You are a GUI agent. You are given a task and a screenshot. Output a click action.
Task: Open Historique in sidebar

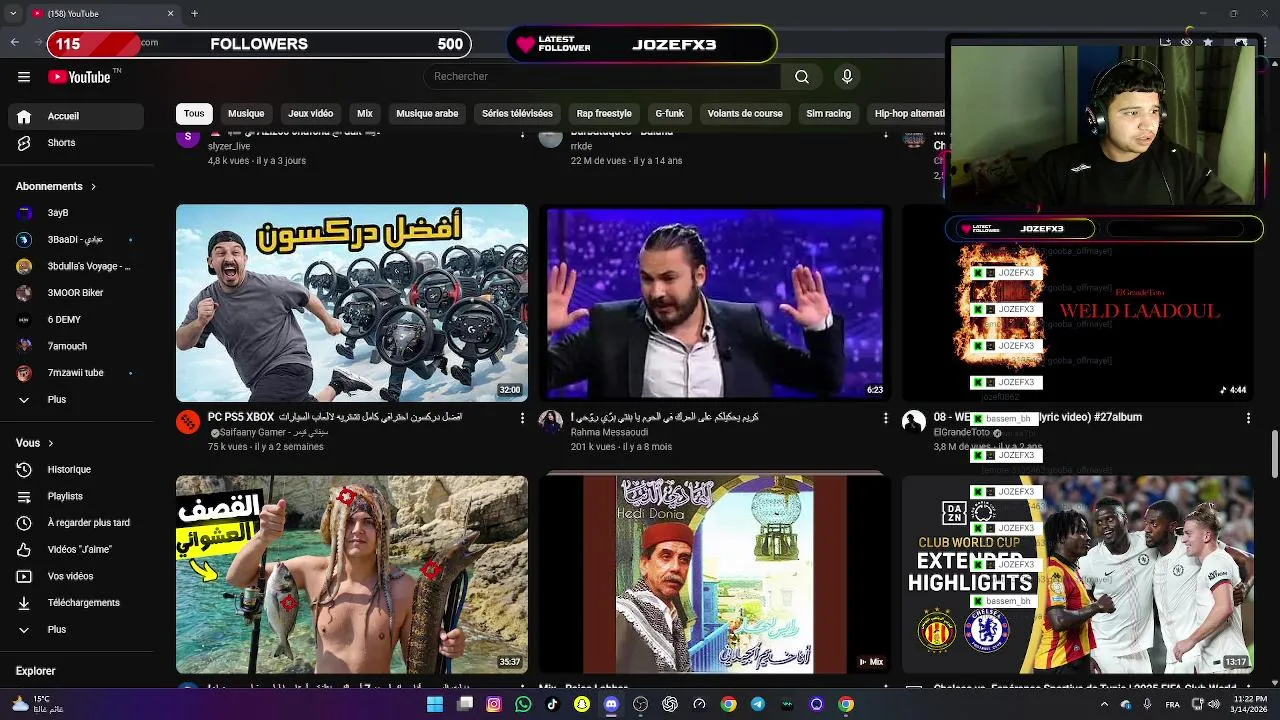[76, 470]
